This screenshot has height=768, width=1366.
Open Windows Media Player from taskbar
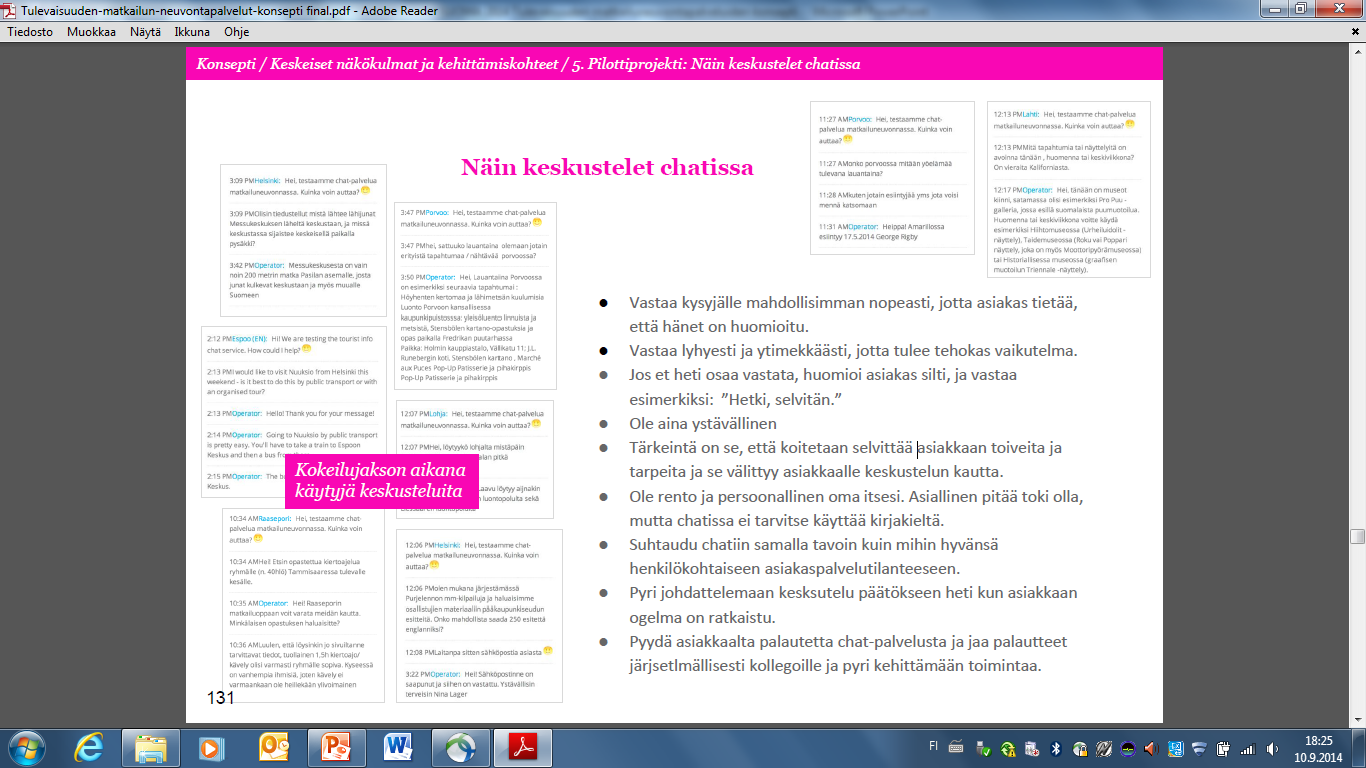pyautogui.click(x=210, y=747)
